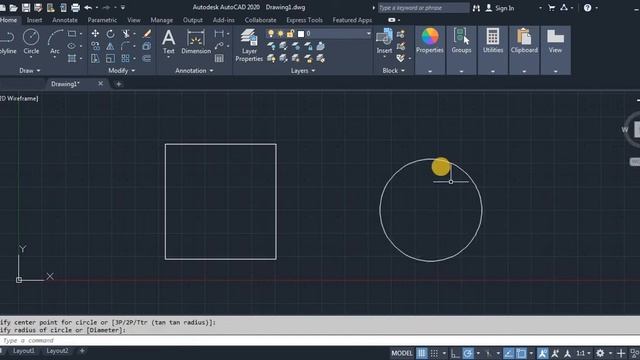
Task: Click the Plot printer icon
Action: tap(76, 7)
